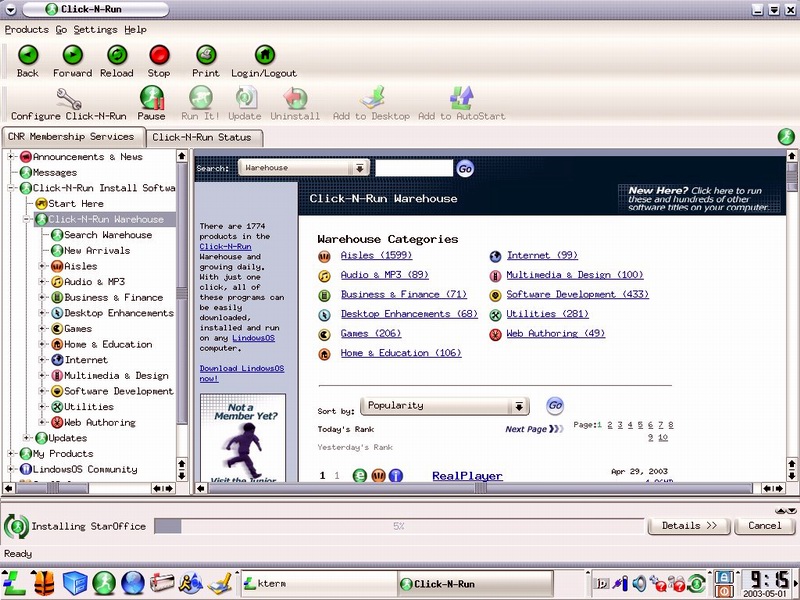800x600 pixels.
Task: Open the Settings menu
Action: [x=95, y=30]
